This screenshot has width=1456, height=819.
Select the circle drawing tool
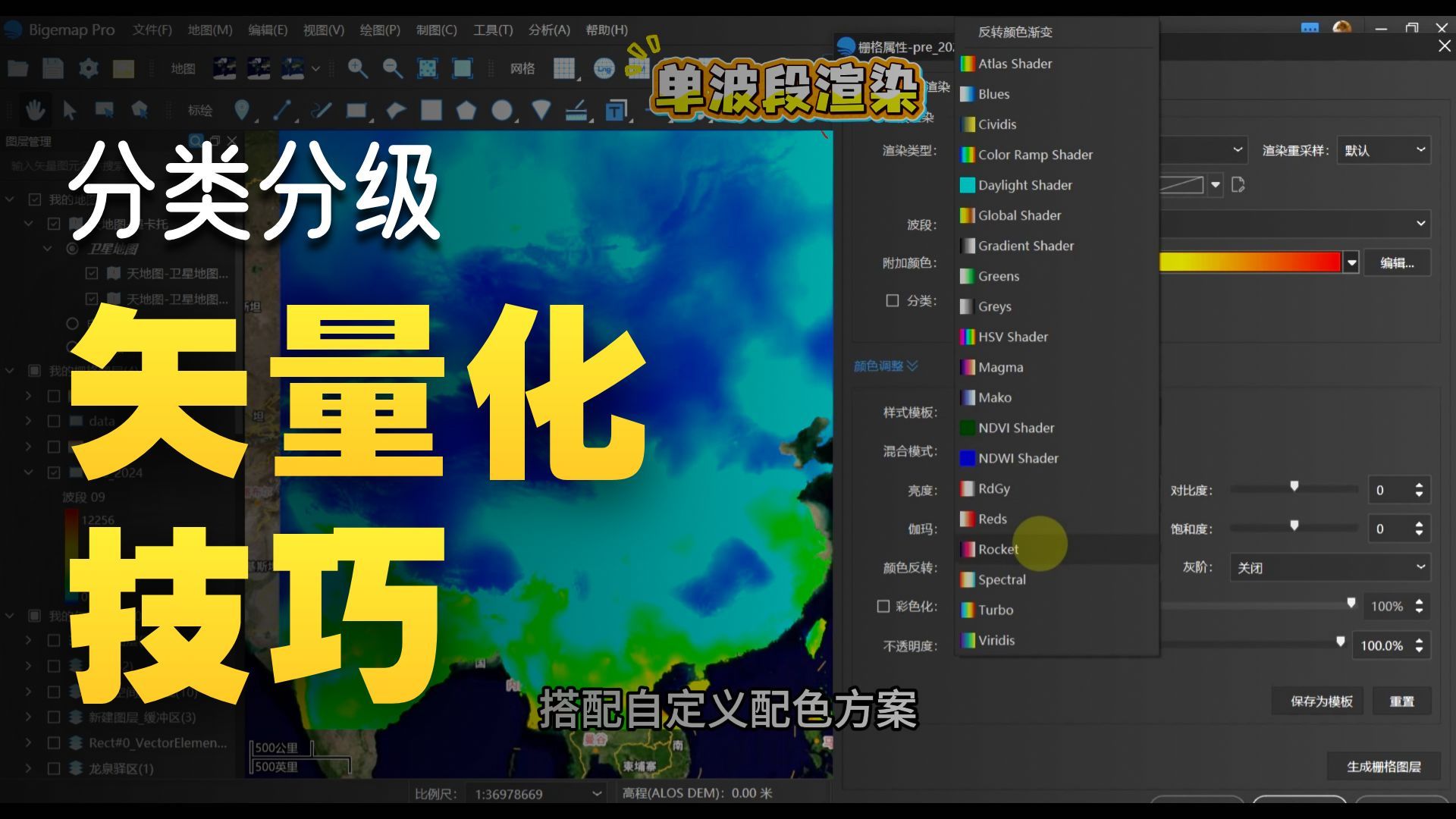point(501,111)
